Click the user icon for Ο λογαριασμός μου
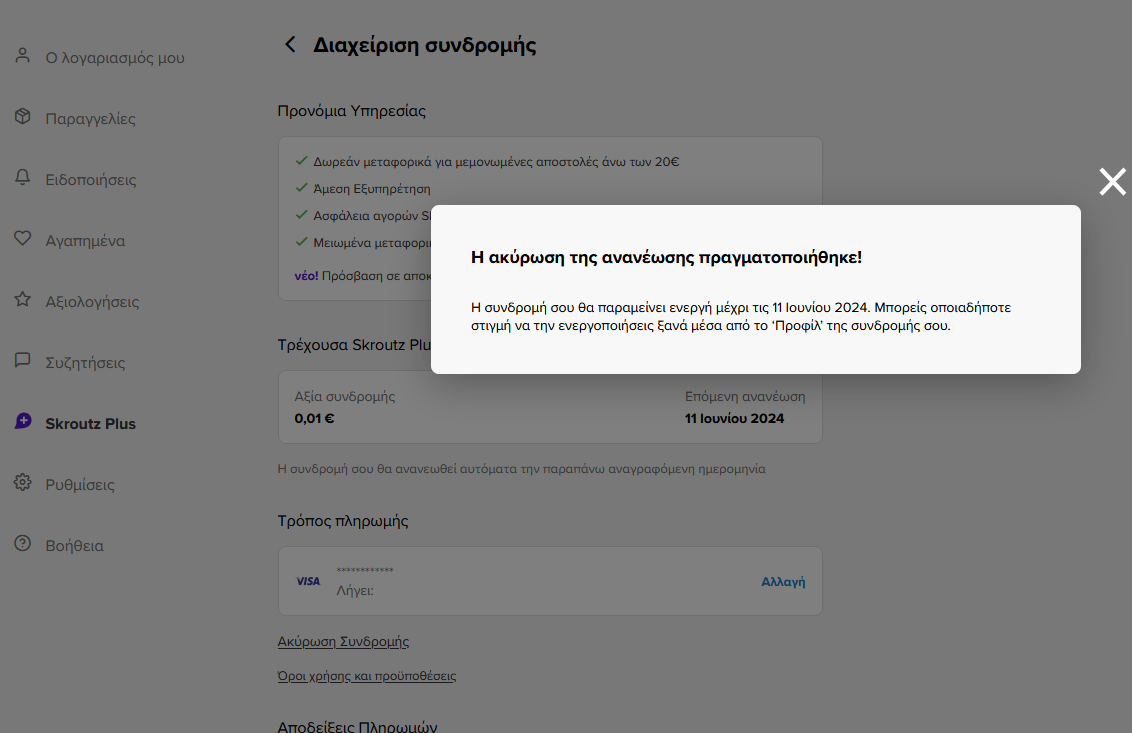The image size is (1132, 733). (x=22, y=56)
